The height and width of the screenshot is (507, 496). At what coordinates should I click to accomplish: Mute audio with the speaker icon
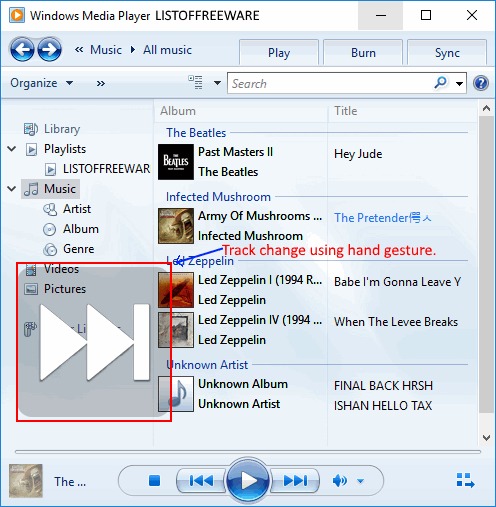(339, 481)
